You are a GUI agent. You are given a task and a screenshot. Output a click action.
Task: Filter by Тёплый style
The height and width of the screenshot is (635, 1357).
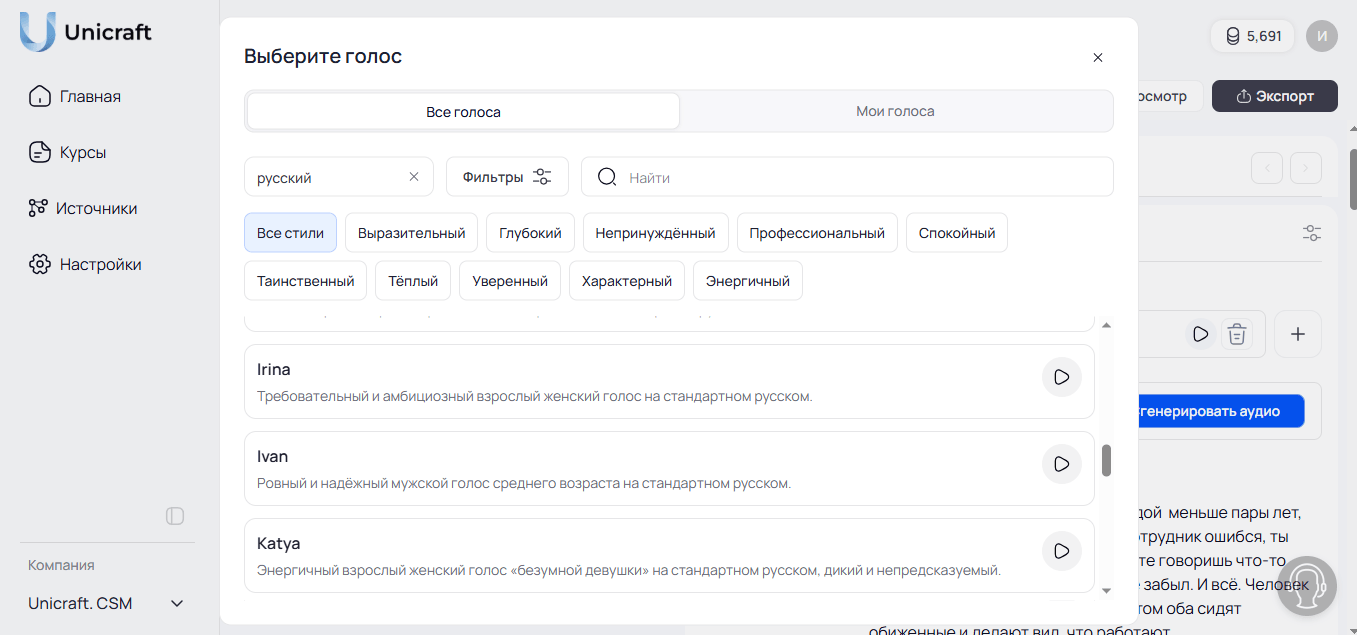(413, 281)
